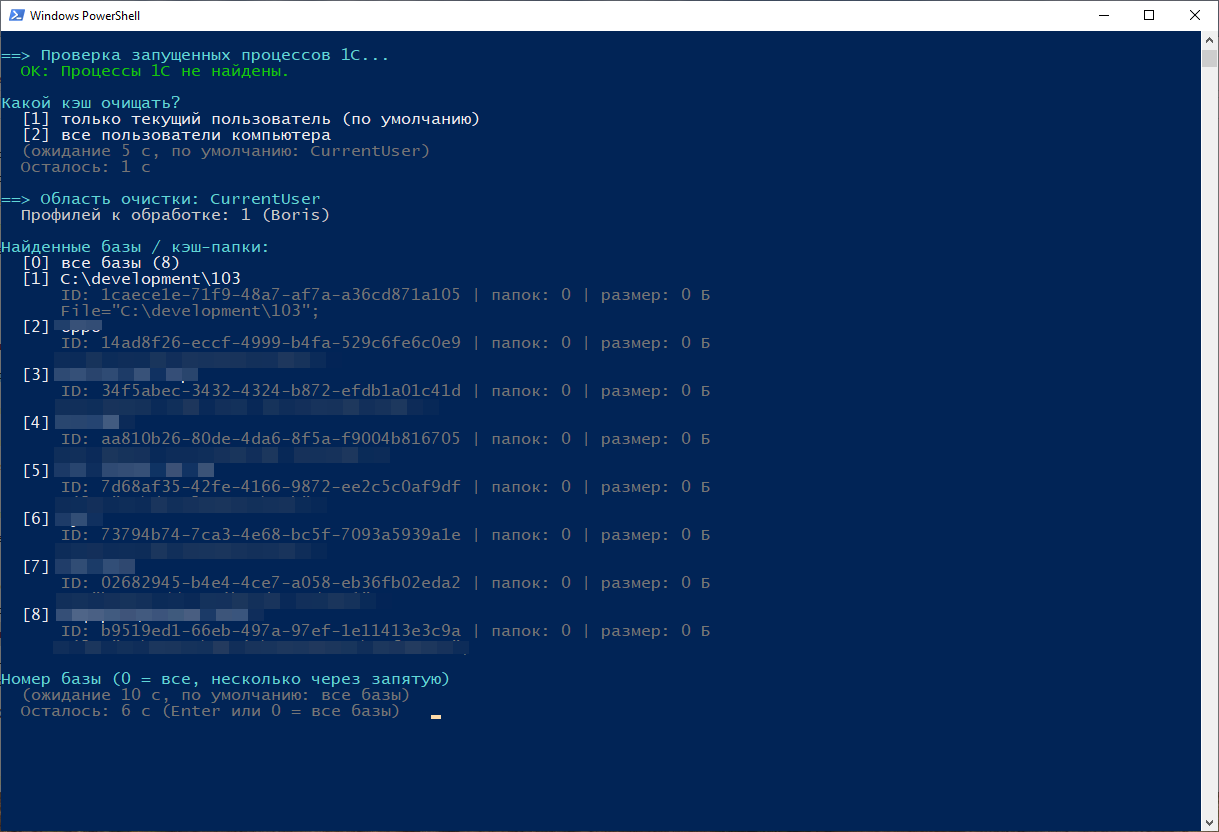The height and width of the screenshot is (832, 1219).
Task: Click the '[5]' list index
Action: tap(36, 471)
